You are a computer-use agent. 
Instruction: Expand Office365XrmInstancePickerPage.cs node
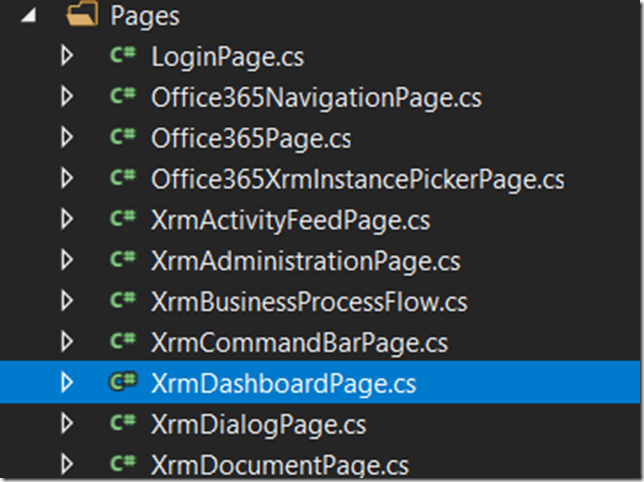click(x=67, y=178)
